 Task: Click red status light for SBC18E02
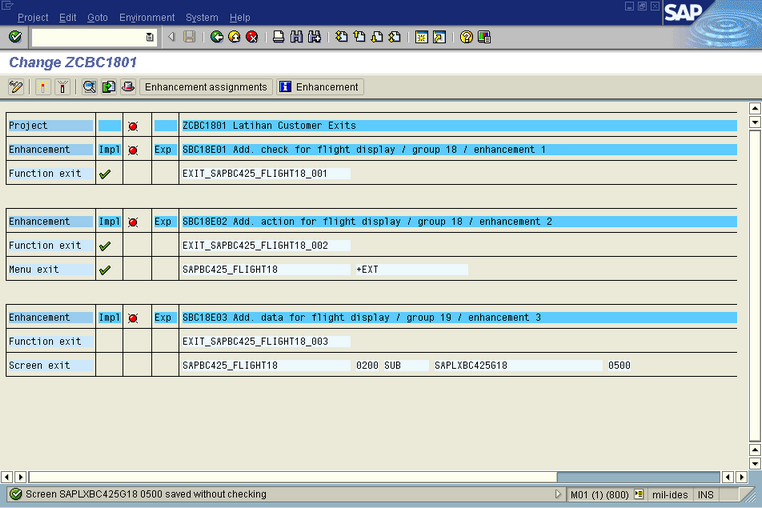pyautogui.click(x=133, y=222)
